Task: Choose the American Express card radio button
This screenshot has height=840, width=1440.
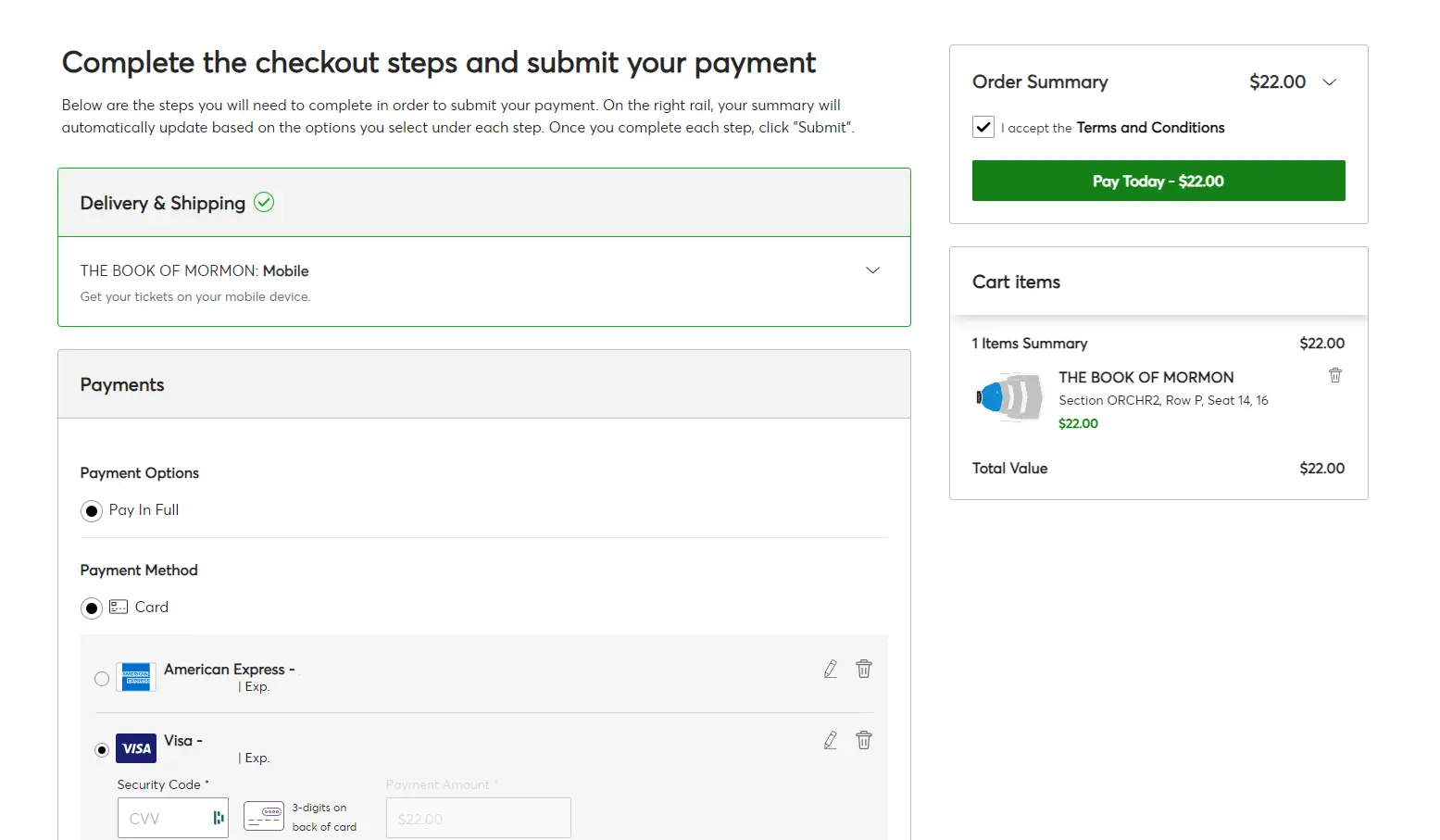Action: click(102, 679)
